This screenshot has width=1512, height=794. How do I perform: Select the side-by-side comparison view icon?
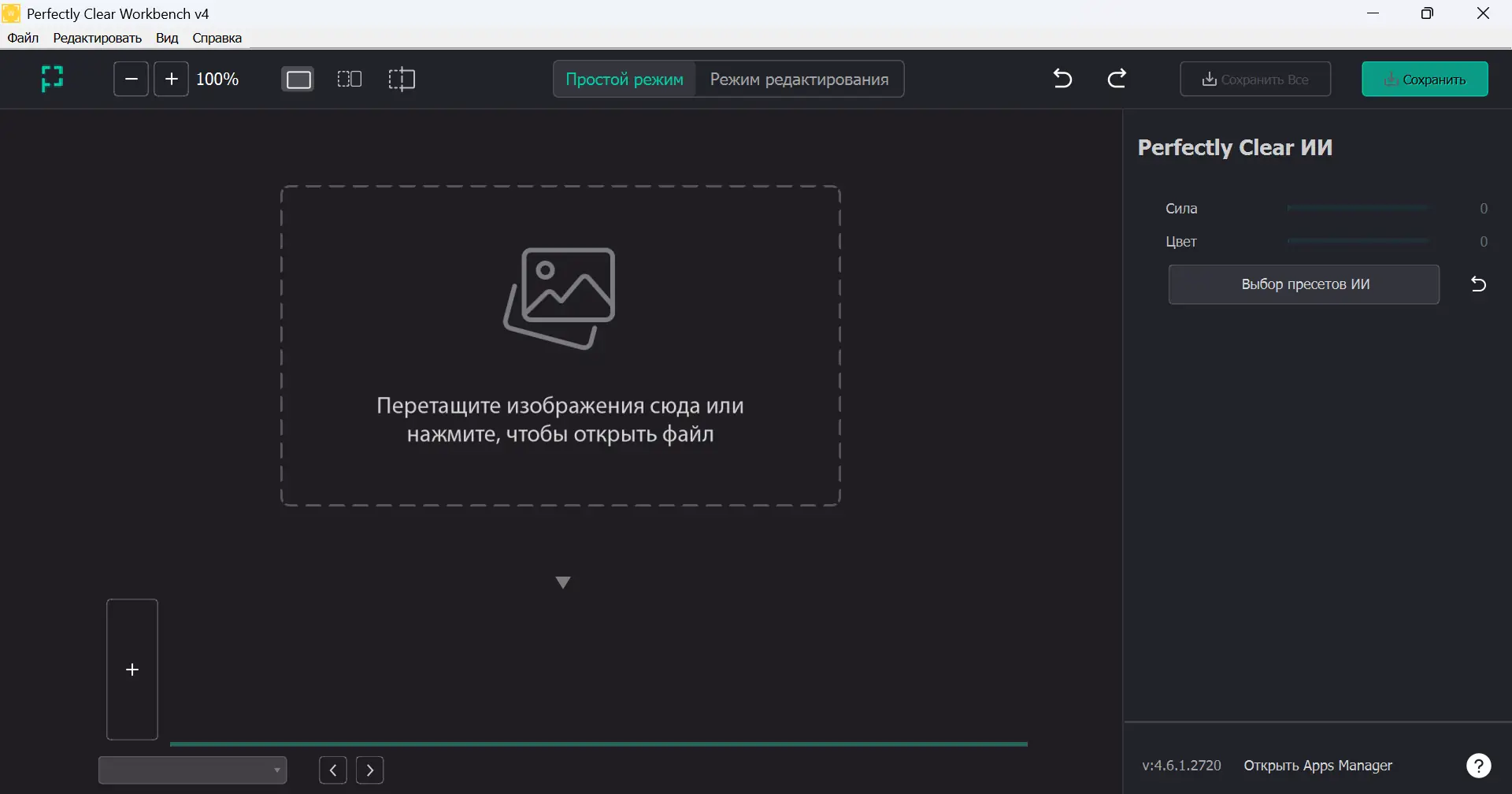(x=350, y=79)
